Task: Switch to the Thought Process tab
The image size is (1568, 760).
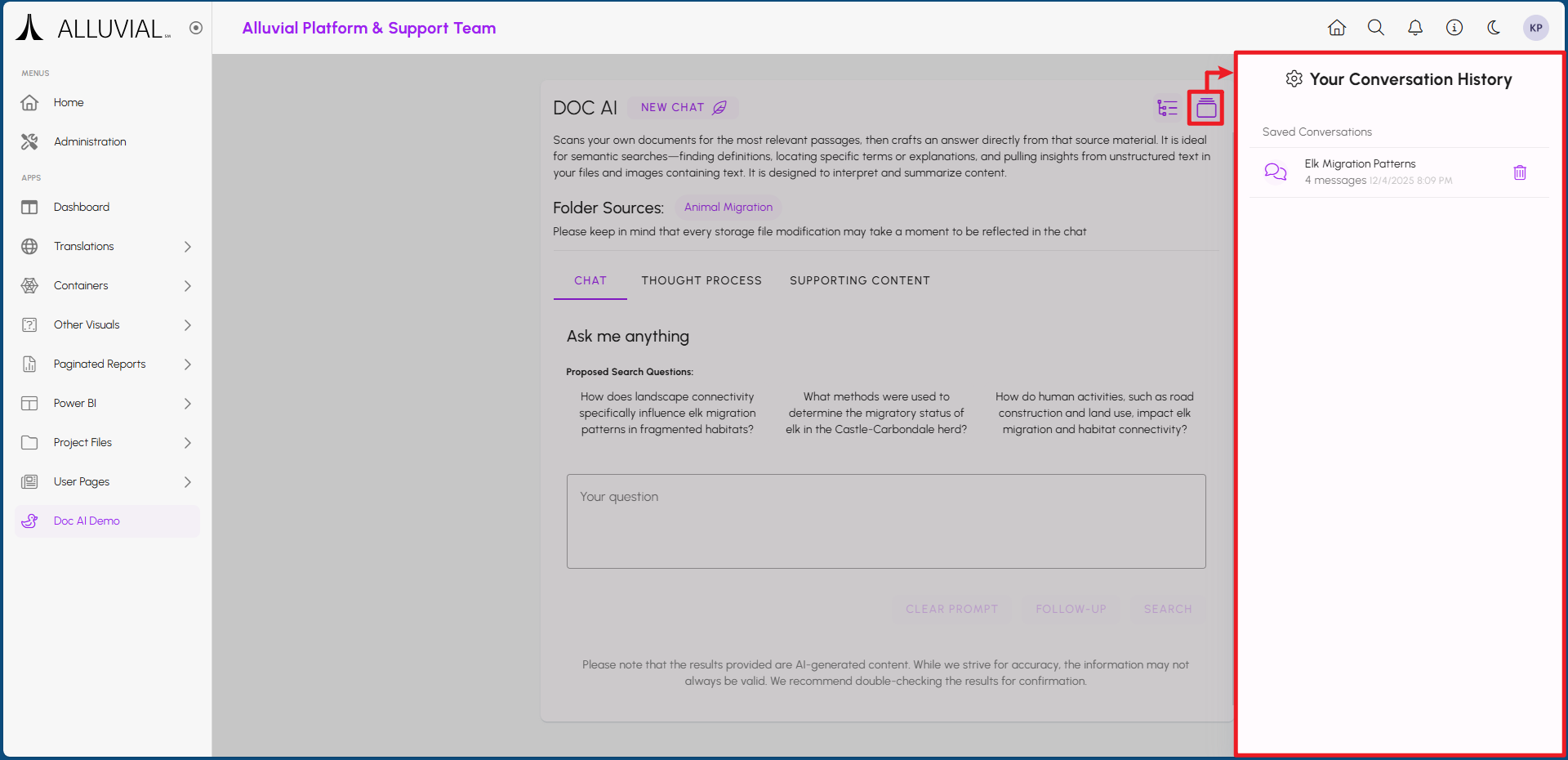Action: tap(701, 280)
